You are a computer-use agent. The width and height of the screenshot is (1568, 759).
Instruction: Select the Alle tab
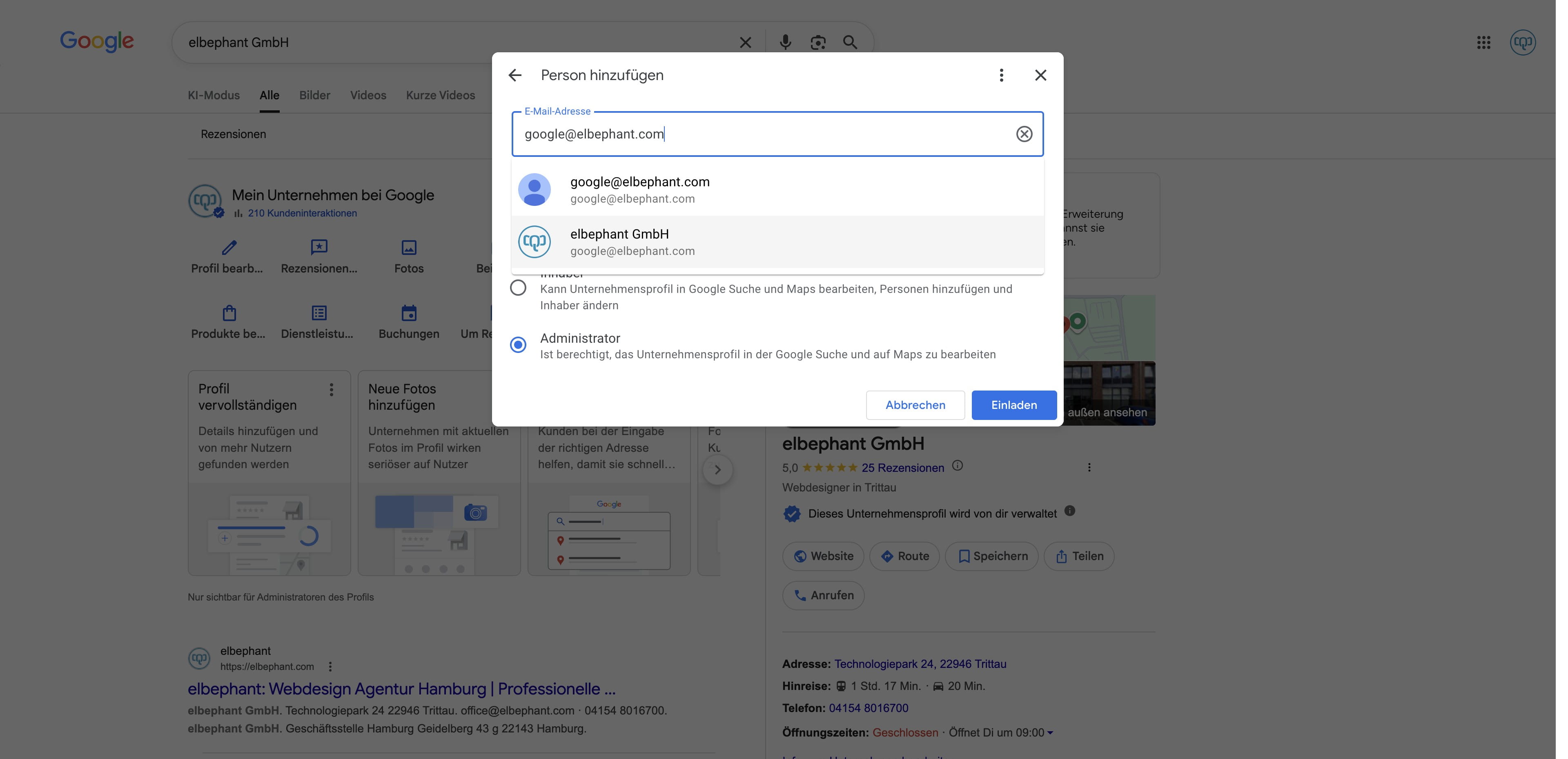[269, 95]
